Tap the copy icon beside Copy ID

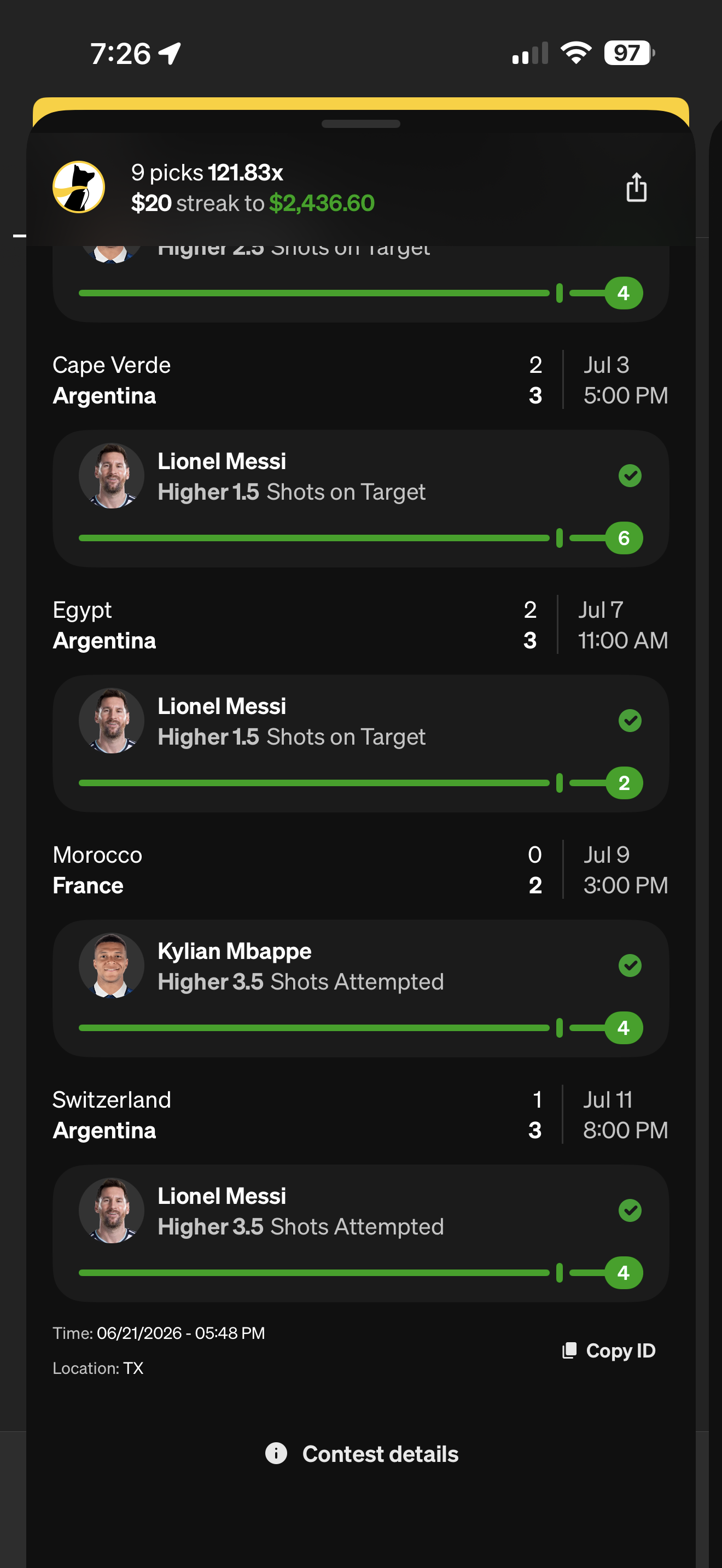[x=569, y=1350]
